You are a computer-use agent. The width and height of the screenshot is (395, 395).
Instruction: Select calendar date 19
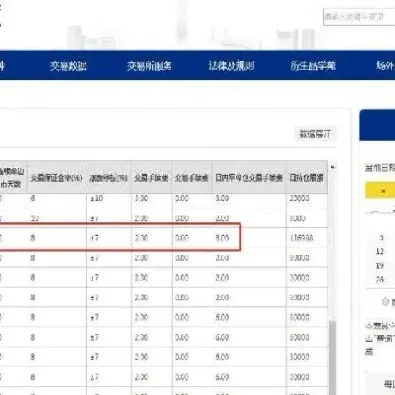[380, 266]
